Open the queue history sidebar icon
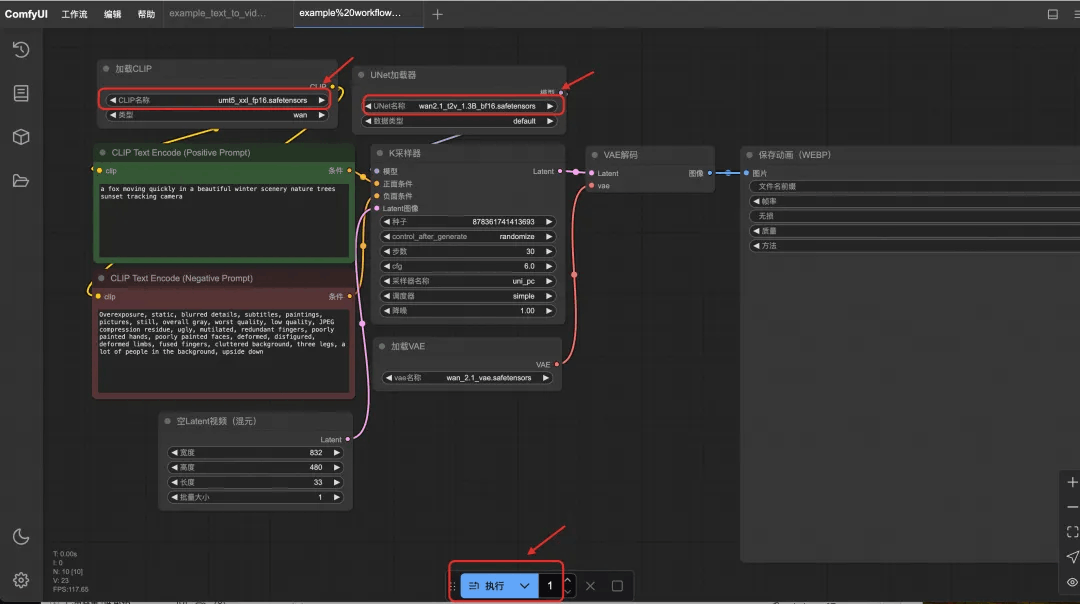 21,50
